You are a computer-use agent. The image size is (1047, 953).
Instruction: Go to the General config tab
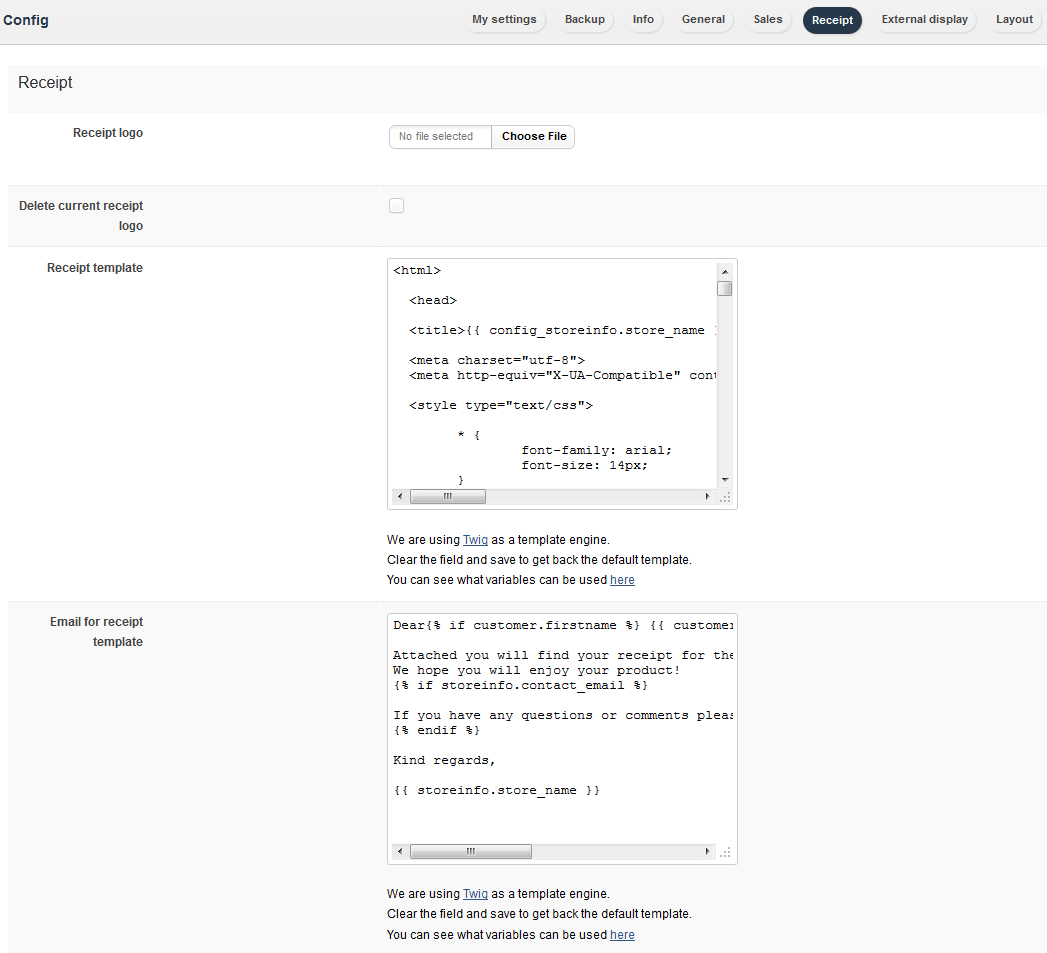pyautogui.click(x=703, y=20)
